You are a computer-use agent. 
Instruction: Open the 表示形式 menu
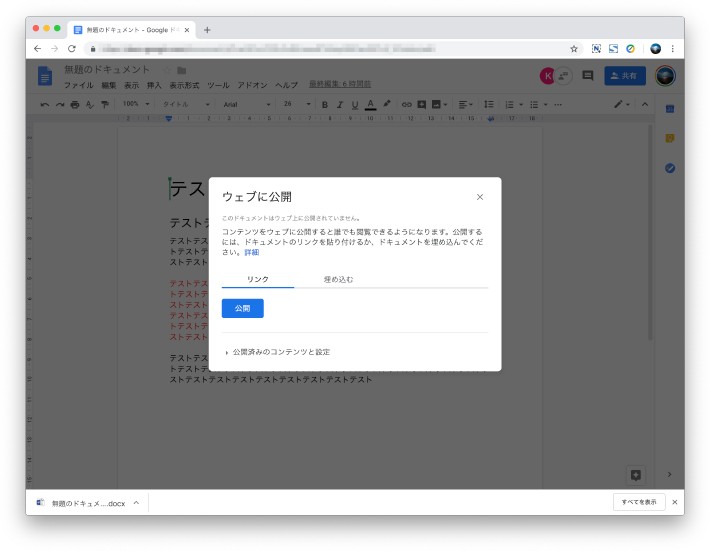coord(184,85)
